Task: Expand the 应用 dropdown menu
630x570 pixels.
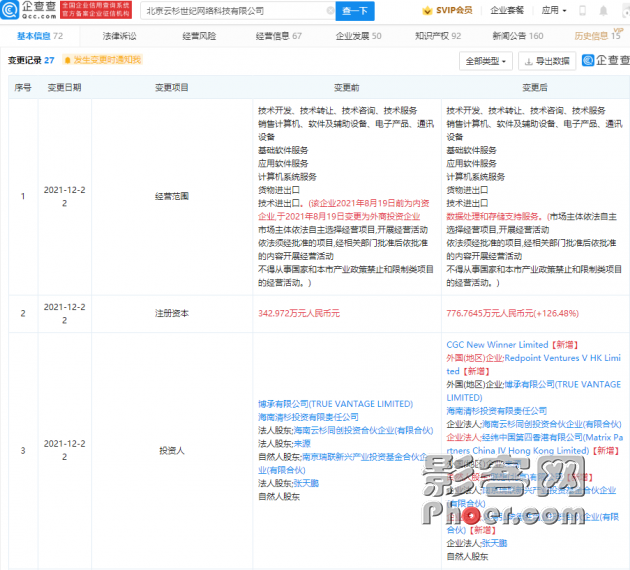Action: [x=554, y=10]
